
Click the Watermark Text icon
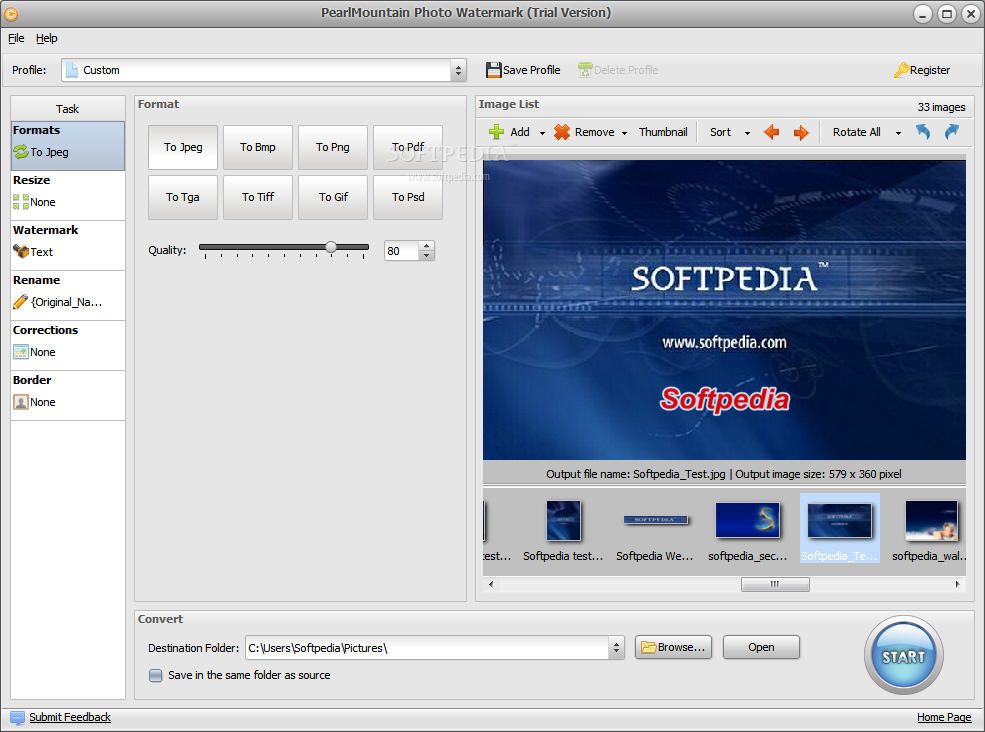(21, 251)
